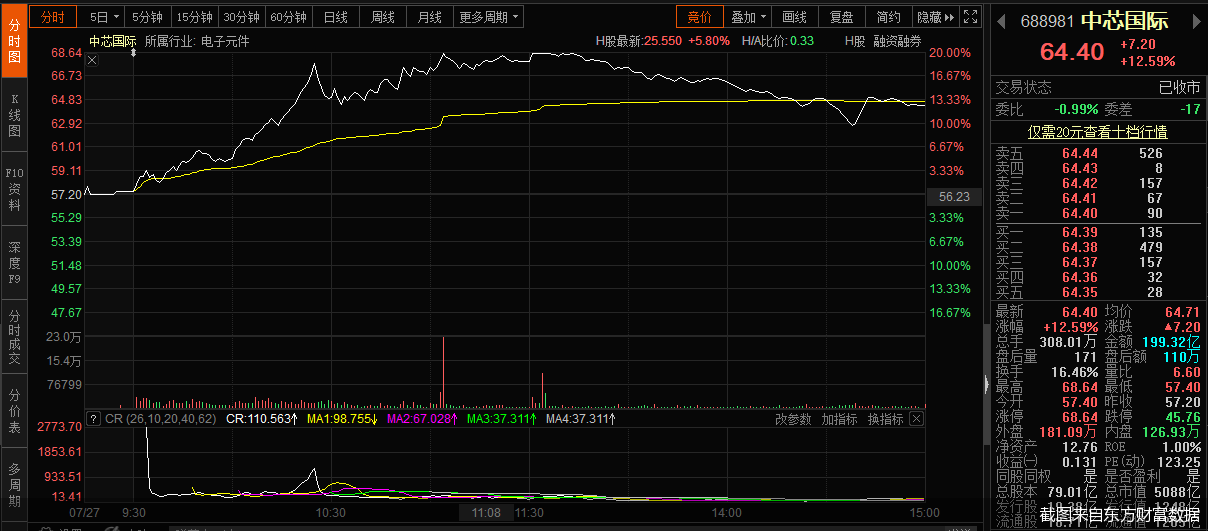Click the 画线 drawing tool button
The height and width of the screenshot is (531, 1208).
point(794,17)
